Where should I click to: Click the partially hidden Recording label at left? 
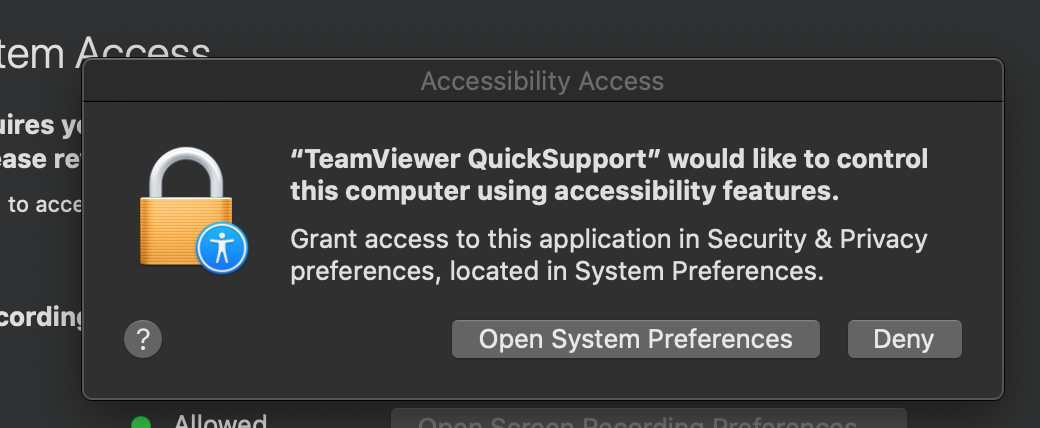(42, 318)
